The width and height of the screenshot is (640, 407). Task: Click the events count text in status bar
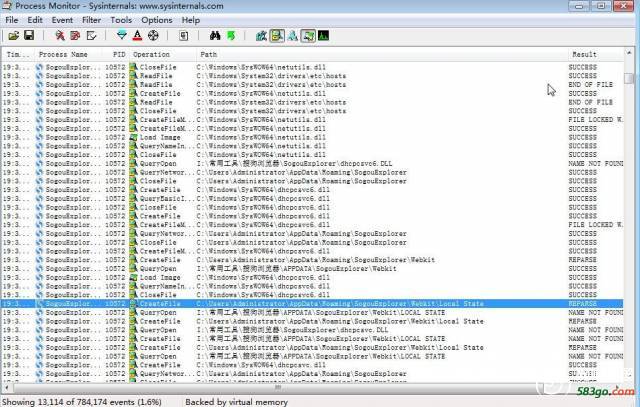82,402
